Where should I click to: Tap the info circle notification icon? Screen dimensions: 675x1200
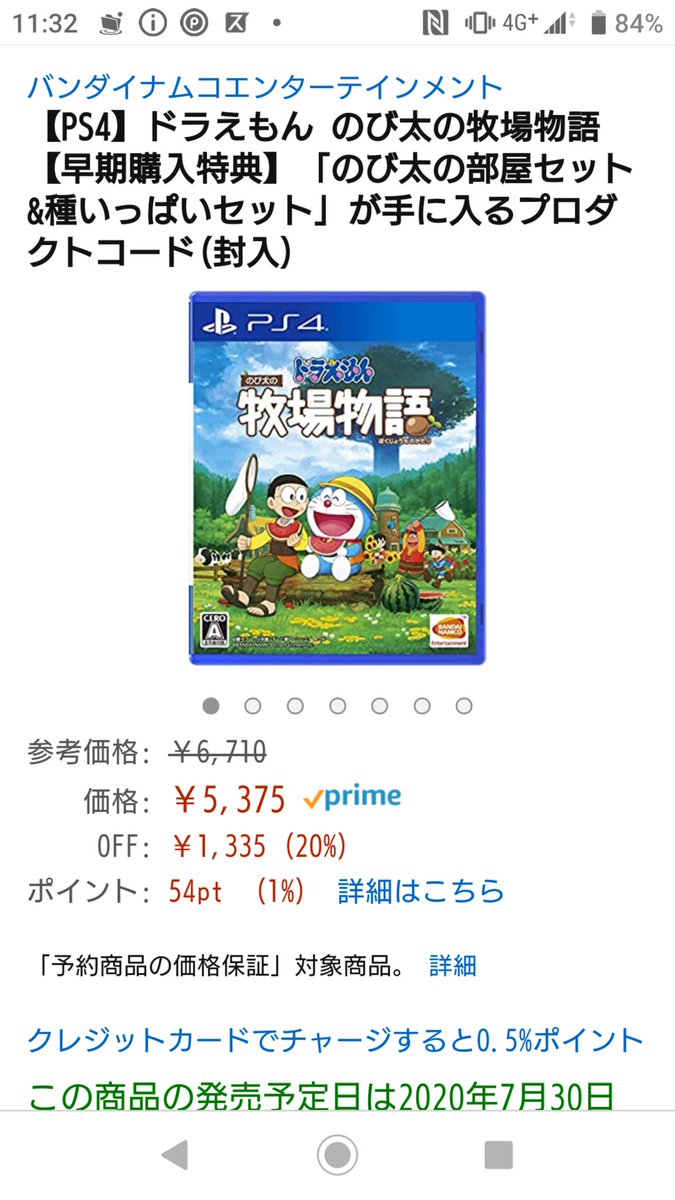pyautogui.click(x=152, y=23)
